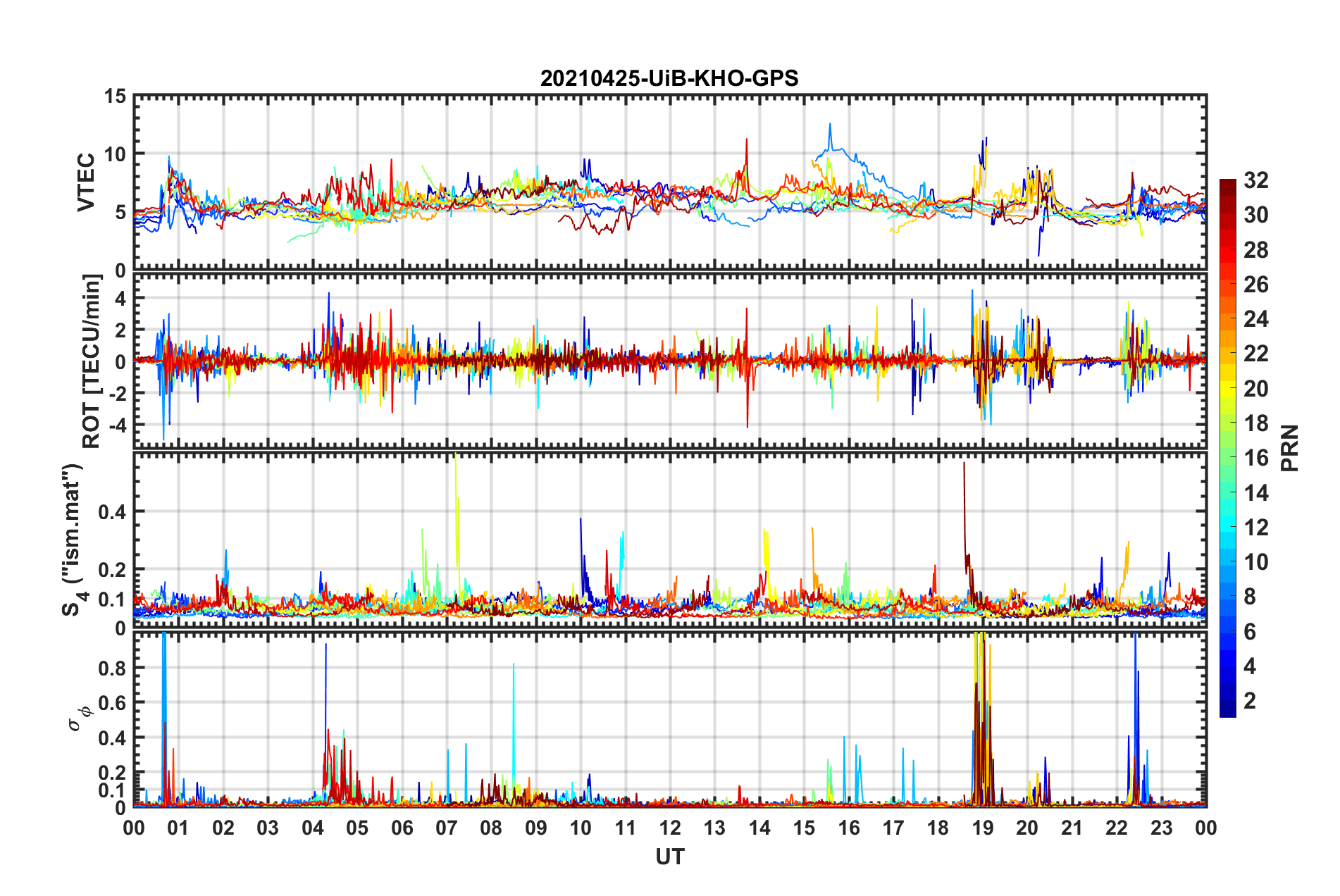Click the dark red S4 spike before 19 UT
The height and width of the screenshot is (896, 1340).
point(964,507)
